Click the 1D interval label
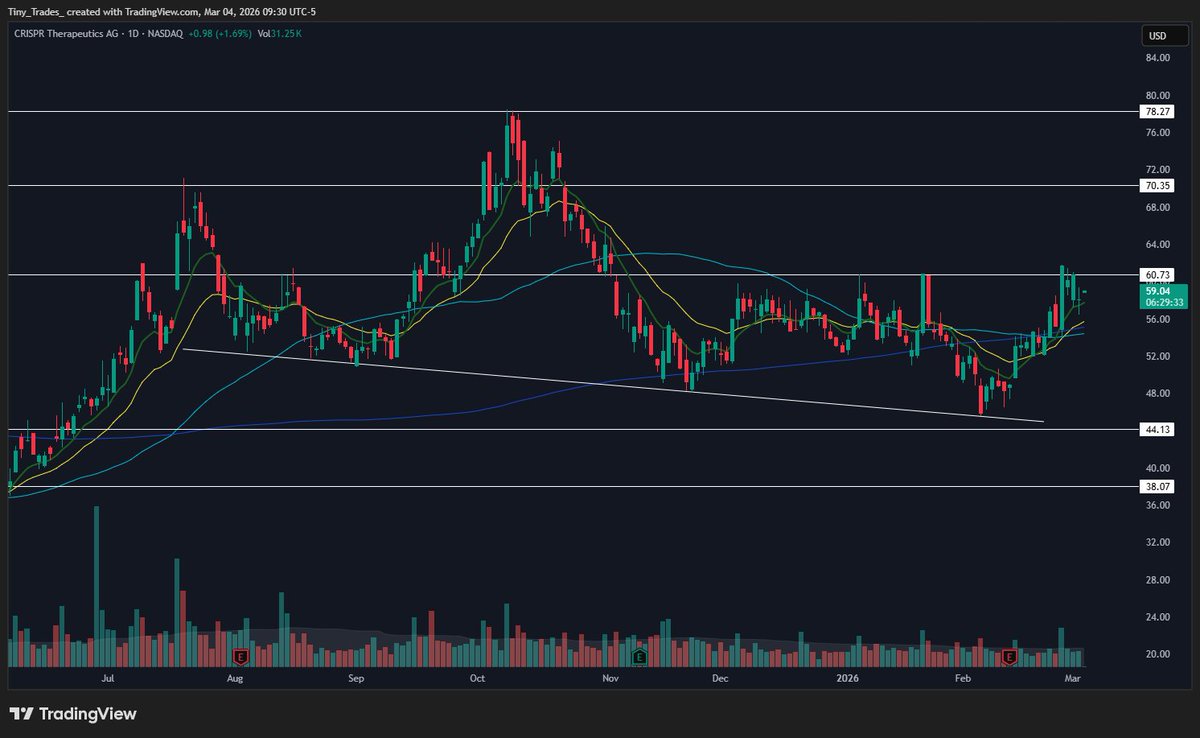 (x=135, y=33)
